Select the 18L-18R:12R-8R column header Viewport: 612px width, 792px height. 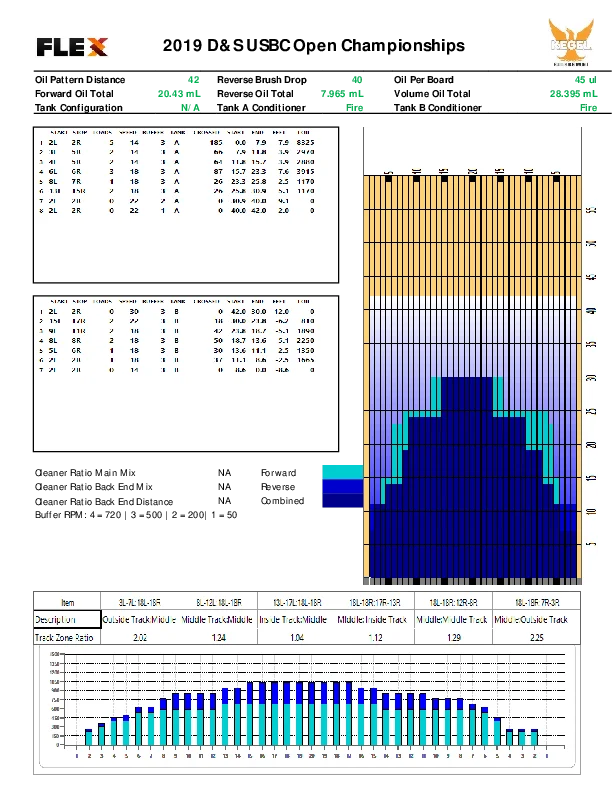pyautogui.click(x=453, y=603)
